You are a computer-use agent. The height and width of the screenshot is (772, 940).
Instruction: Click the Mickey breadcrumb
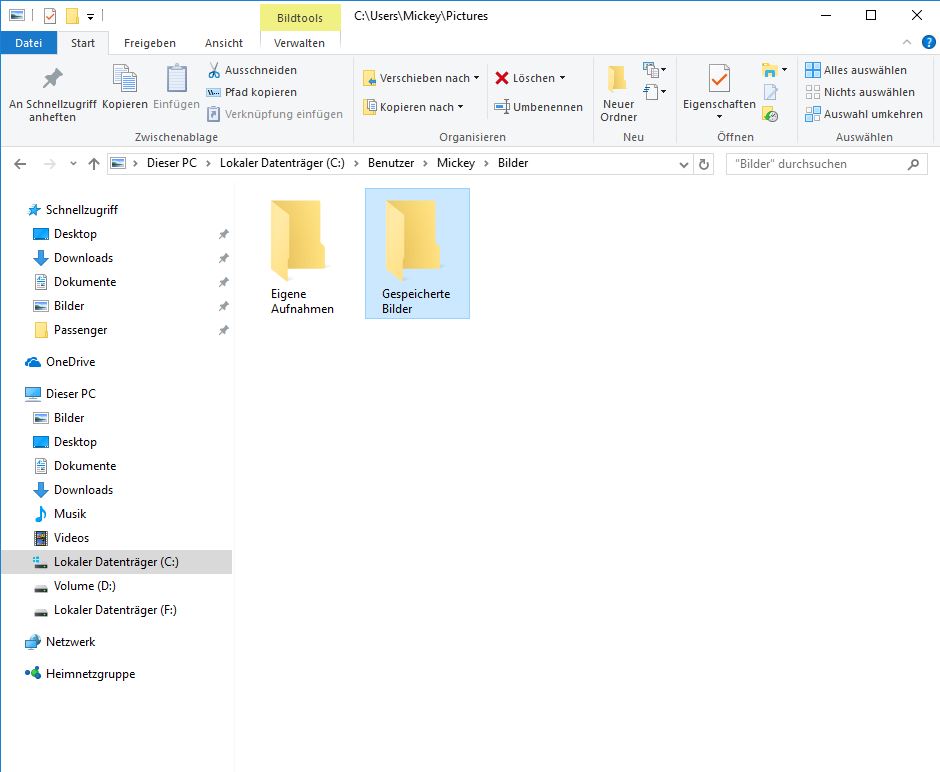pyautogui.click(x=456, y=163)
